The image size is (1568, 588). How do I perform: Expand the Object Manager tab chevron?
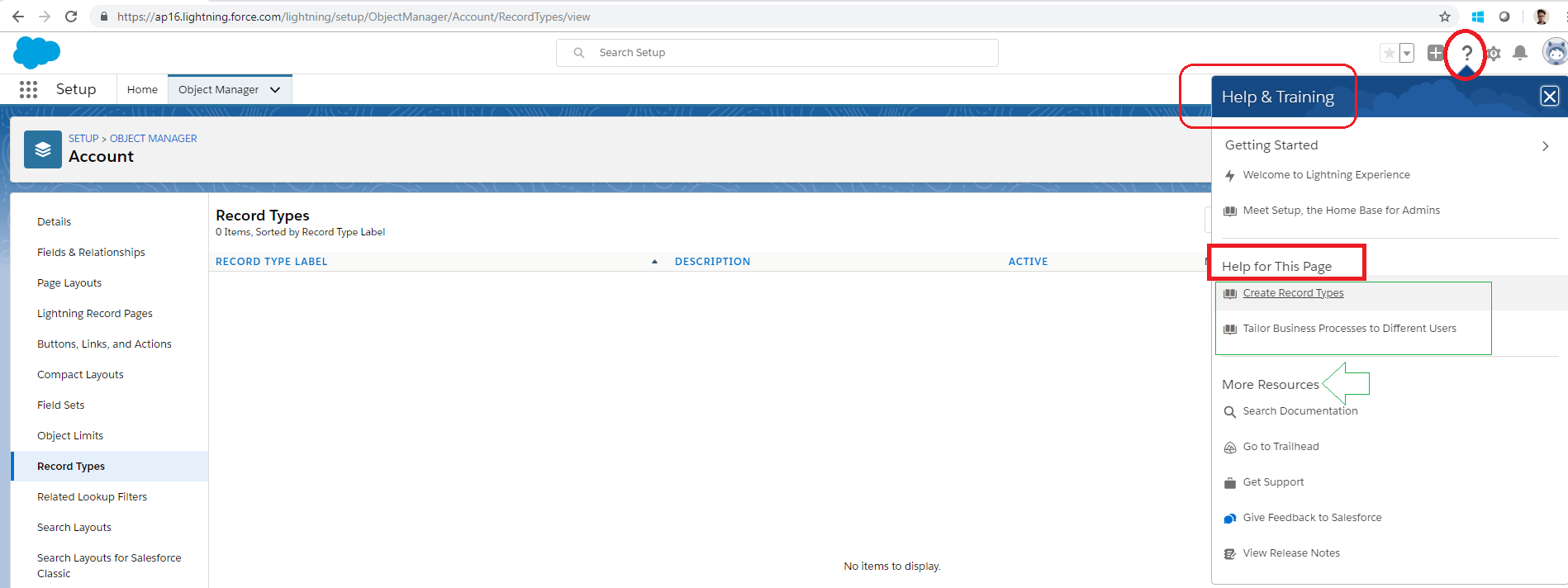click(x=275, y=89)
